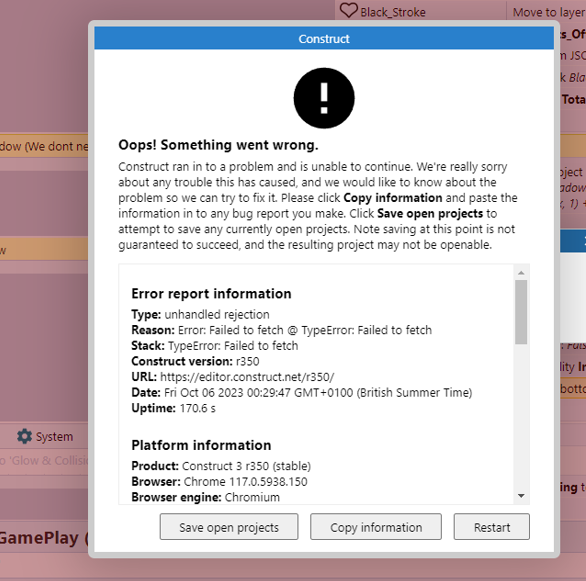
Task: Click the 'Reason: Error: Failed to fetch' line
Action: [x=281, y=330]
